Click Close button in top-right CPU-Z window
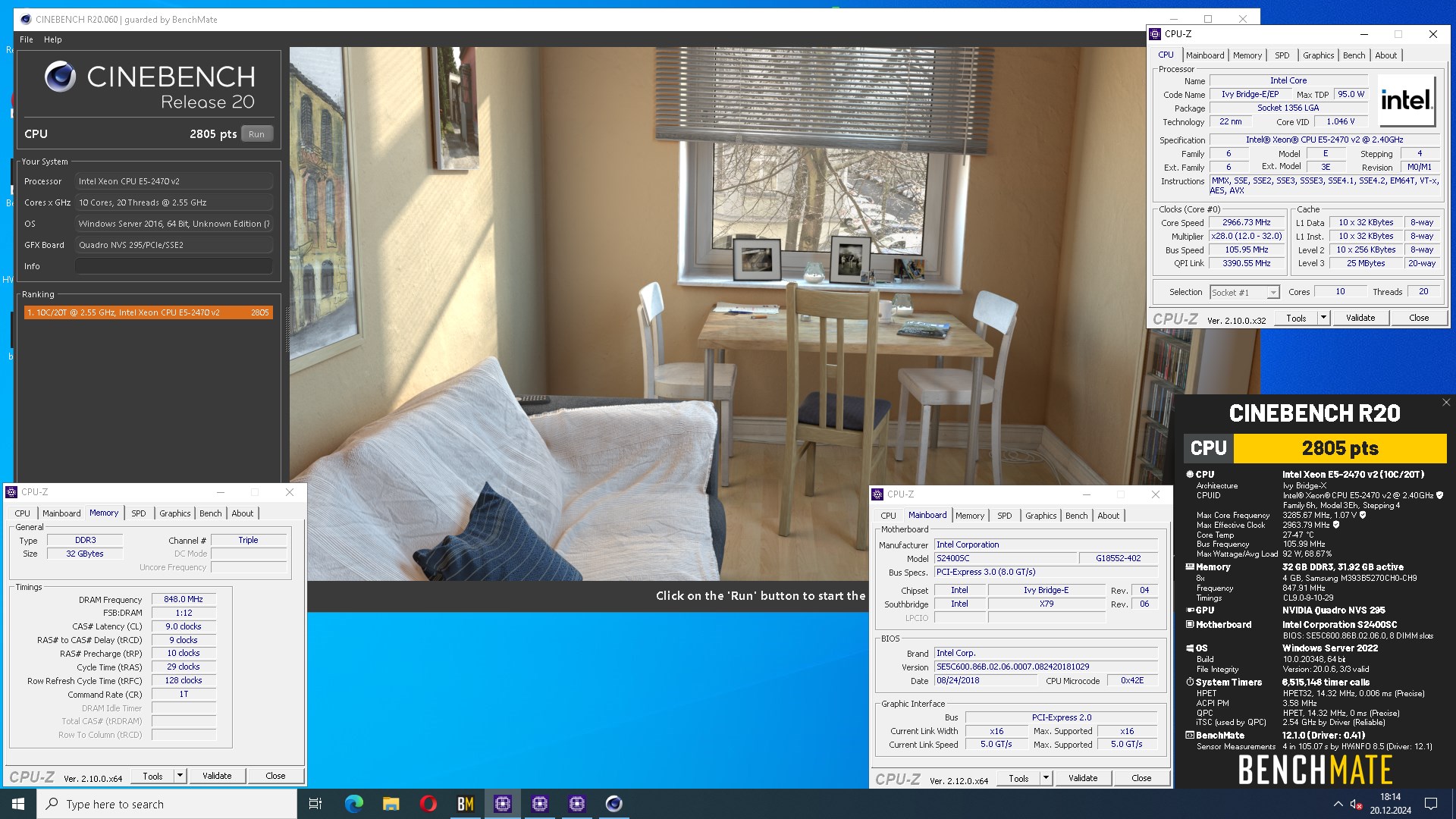This screenshot has height=819, width=1456. 1419,318
